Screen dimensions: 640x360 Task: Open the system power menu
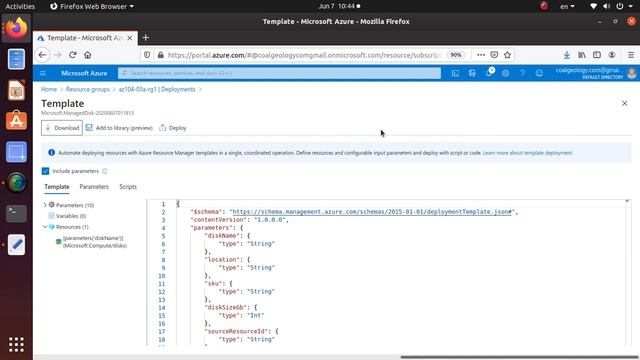tap(624, 6)
